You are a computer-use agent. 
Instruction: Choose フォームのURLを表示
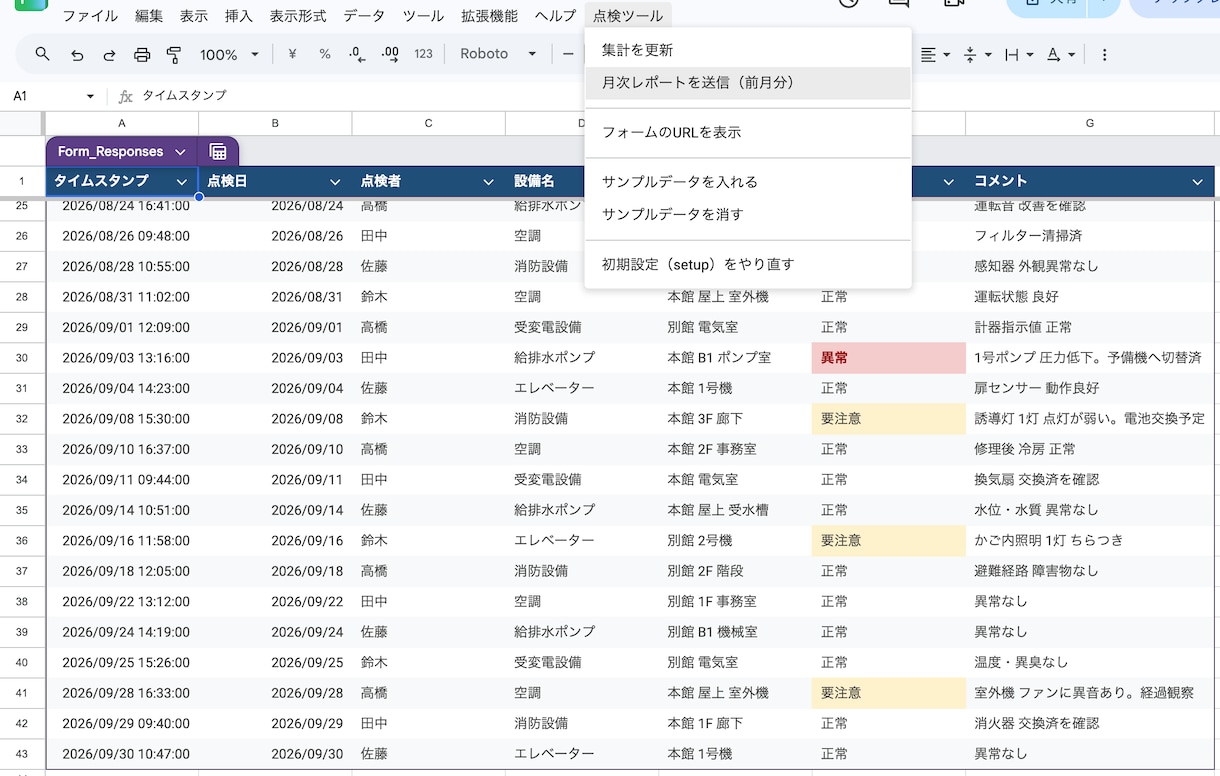(748, 132)
